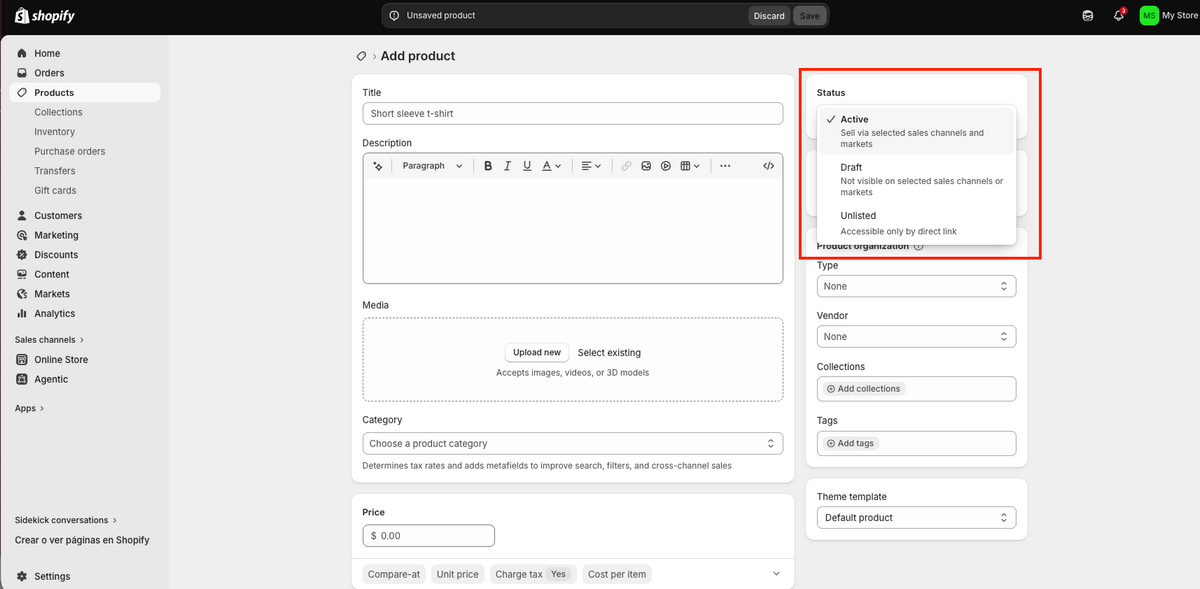This screenshot has height=589, width=1200.
Task: Open the Type dropdown
Action: point(916,286)
